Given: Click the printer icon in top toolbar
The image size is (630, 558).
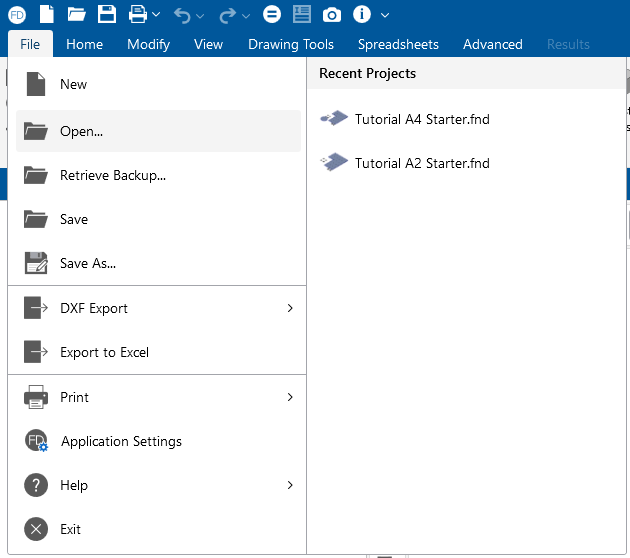Looking at the screenshot, I should click(x=137, y=14).
